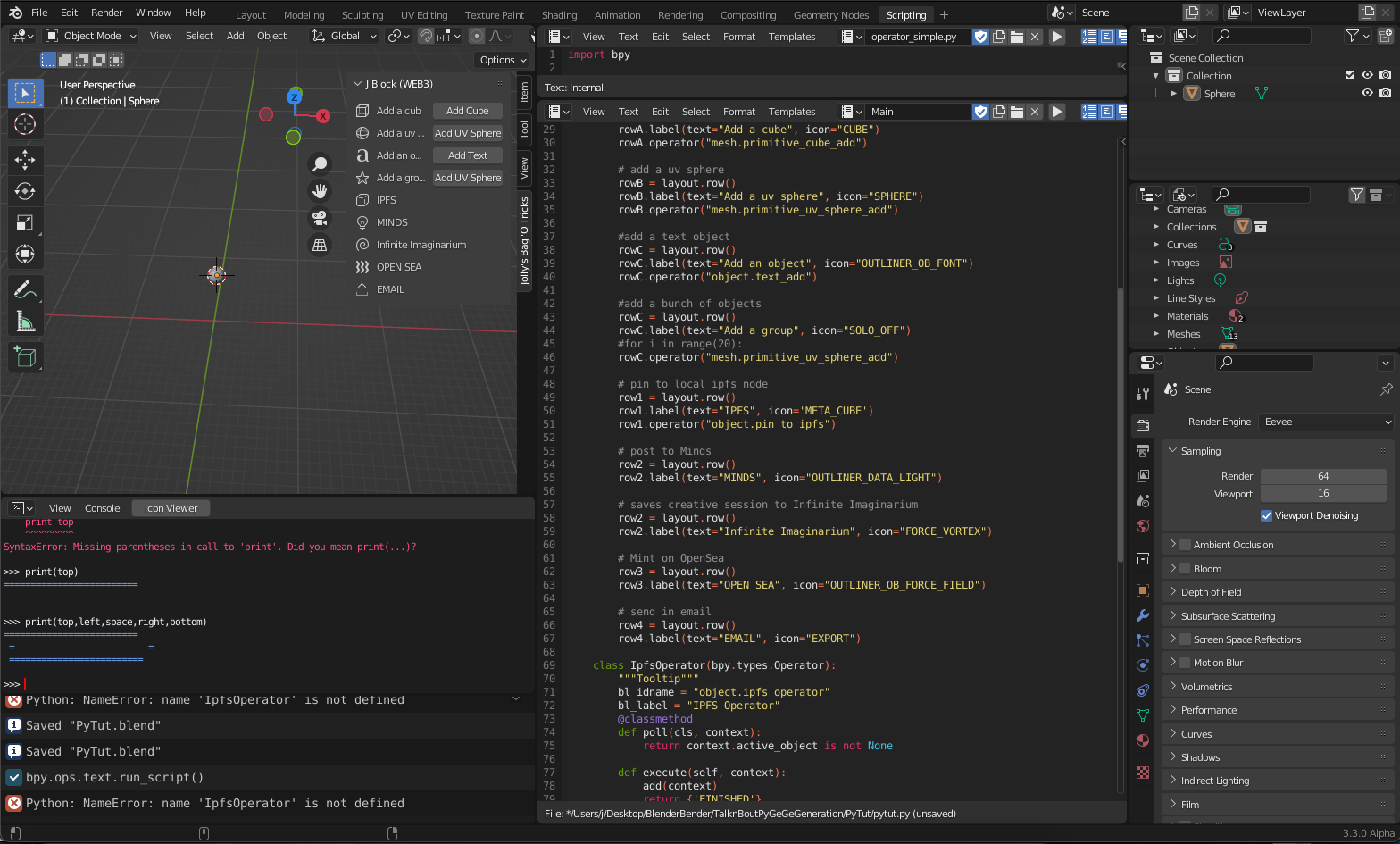Activate the Rotate tool
Image resolution: width=1400 pixels, height=844 pixels.
(25, 191)
